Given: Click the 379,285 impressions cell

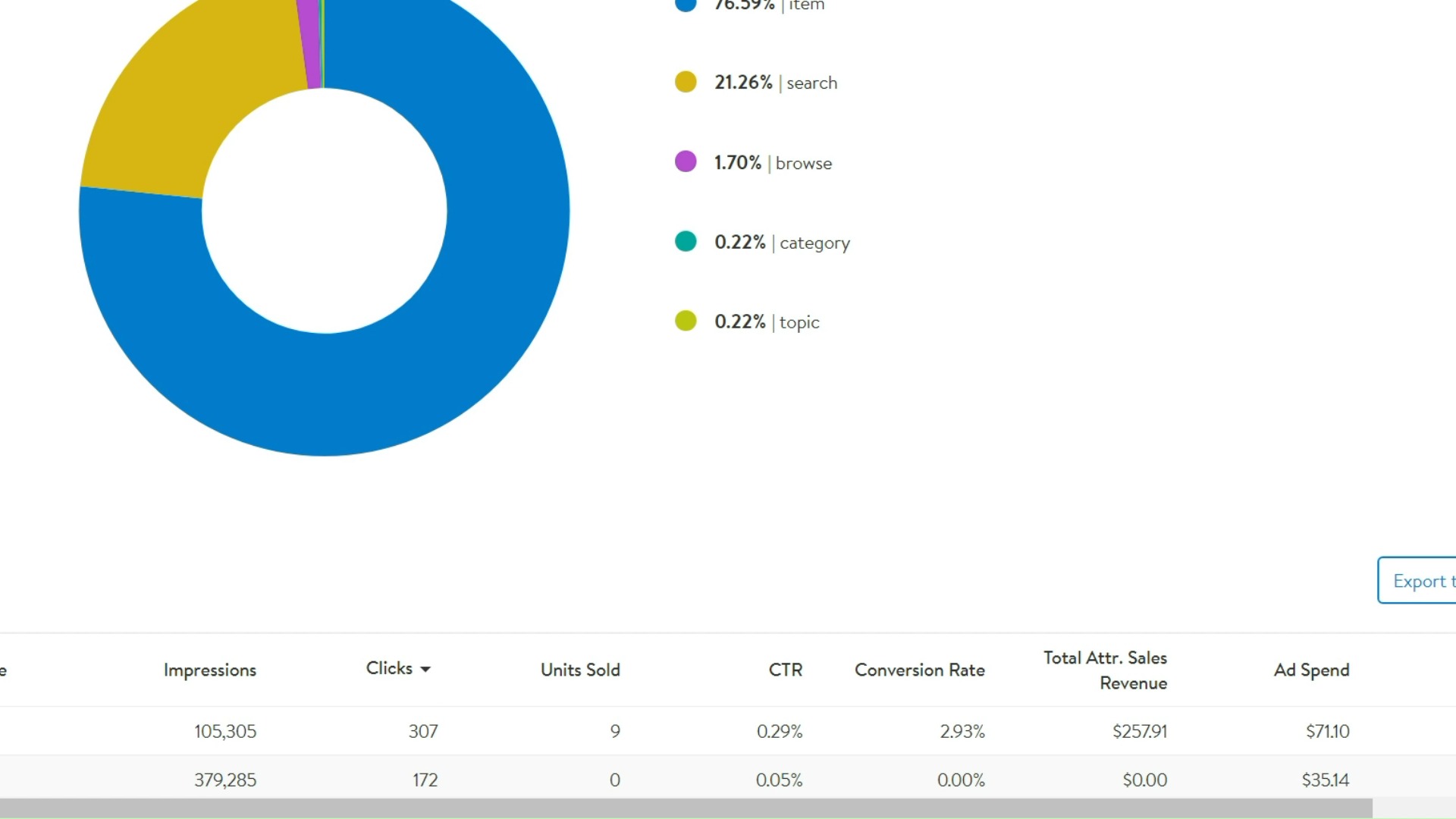Looking at the screenshot, I should point(224,780).
